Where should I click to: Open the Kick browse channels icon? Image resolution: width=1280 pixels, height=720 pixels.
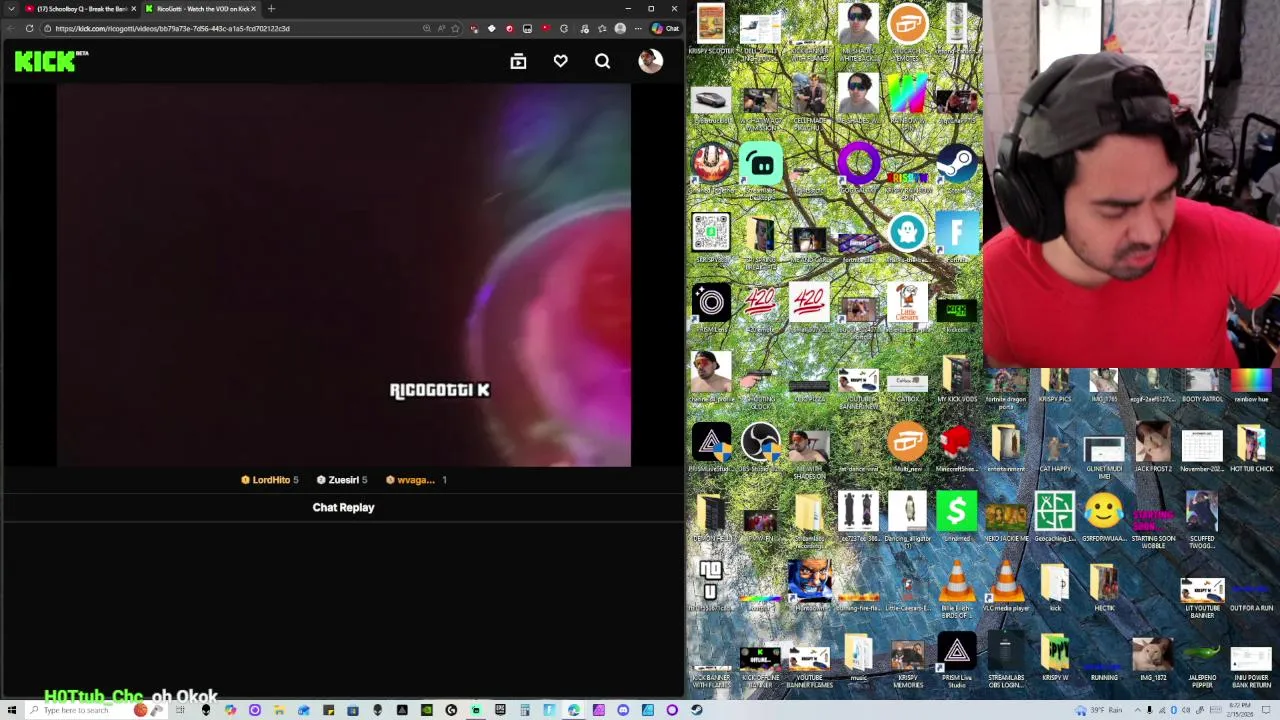(x=518, y=62)
